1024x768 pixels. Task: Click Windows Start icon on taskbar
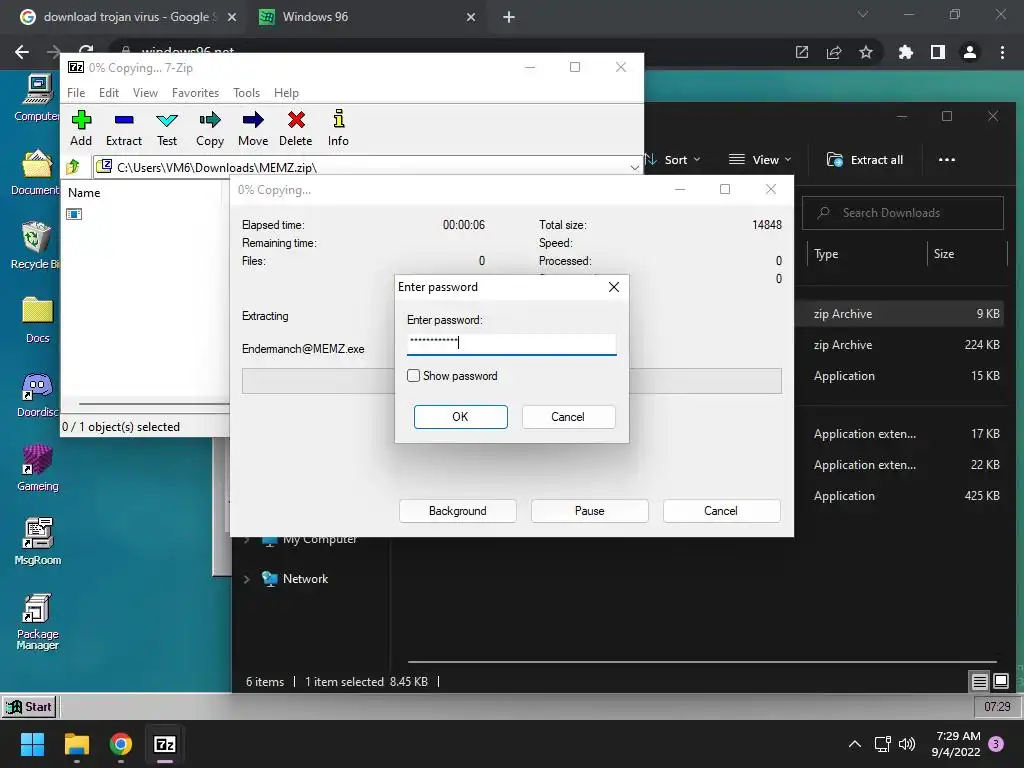coord(32,744)
